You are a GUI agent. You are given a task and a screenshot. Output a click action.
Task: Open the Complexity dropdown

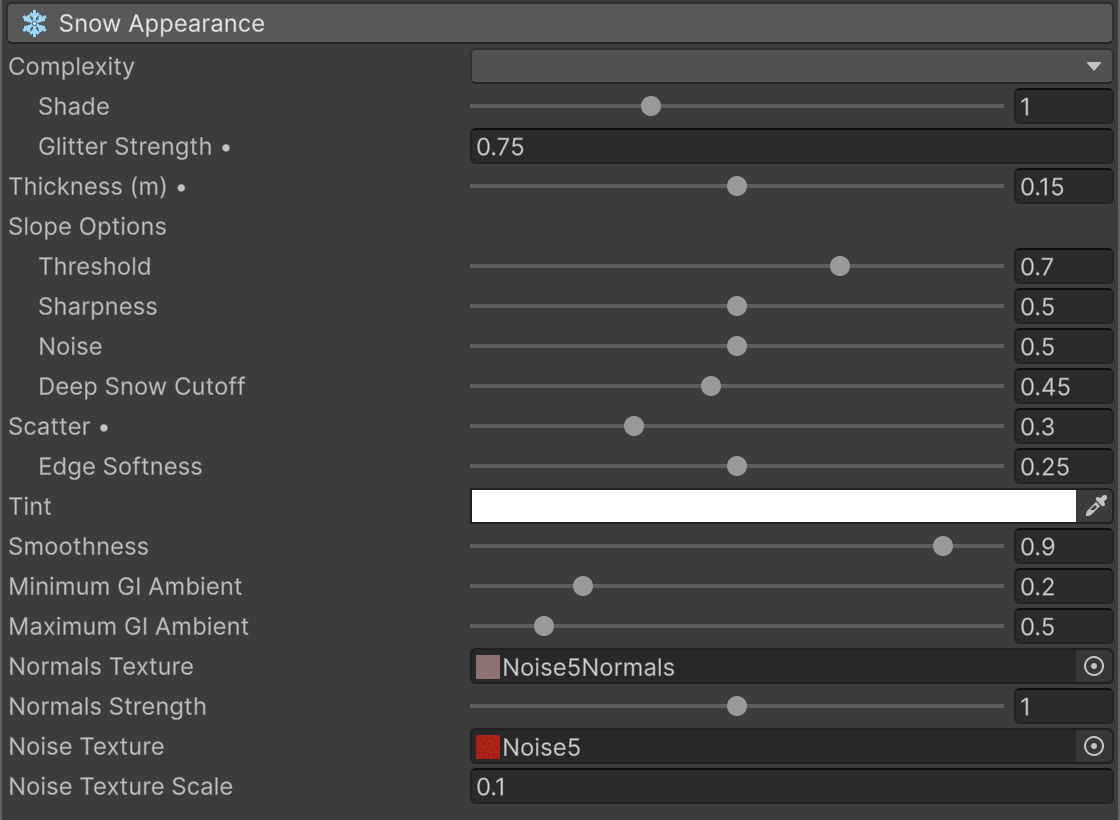[x=791, y=66]
